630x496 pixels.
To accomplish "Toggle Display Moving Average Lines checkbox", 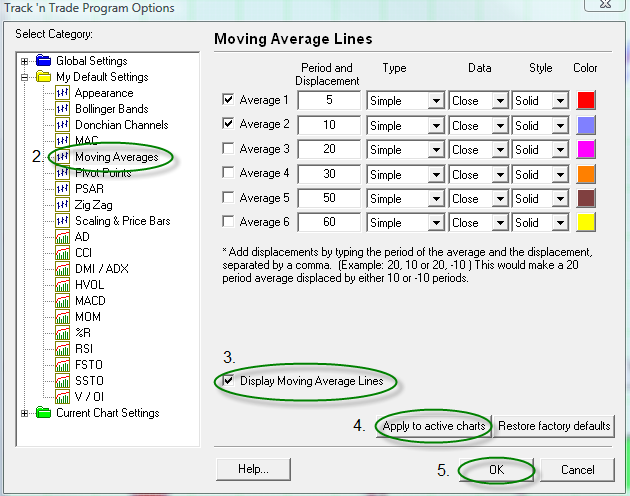I will pyautogui.click(x=228, y=380).
